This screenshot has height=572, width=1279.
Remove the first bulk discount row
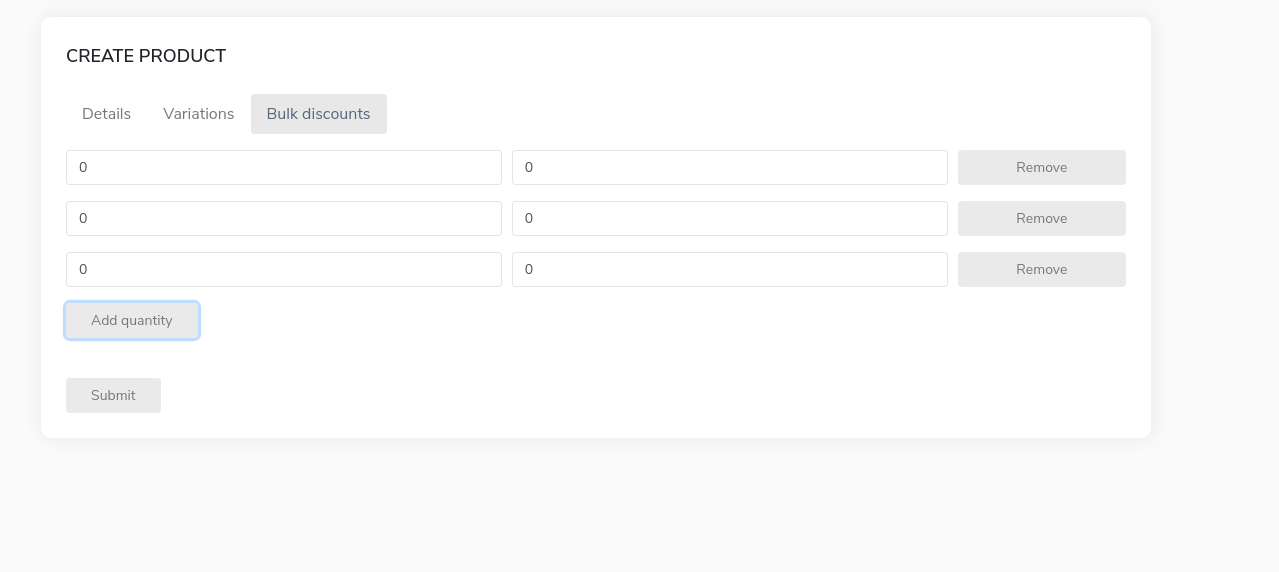[x=1041, y=168]
